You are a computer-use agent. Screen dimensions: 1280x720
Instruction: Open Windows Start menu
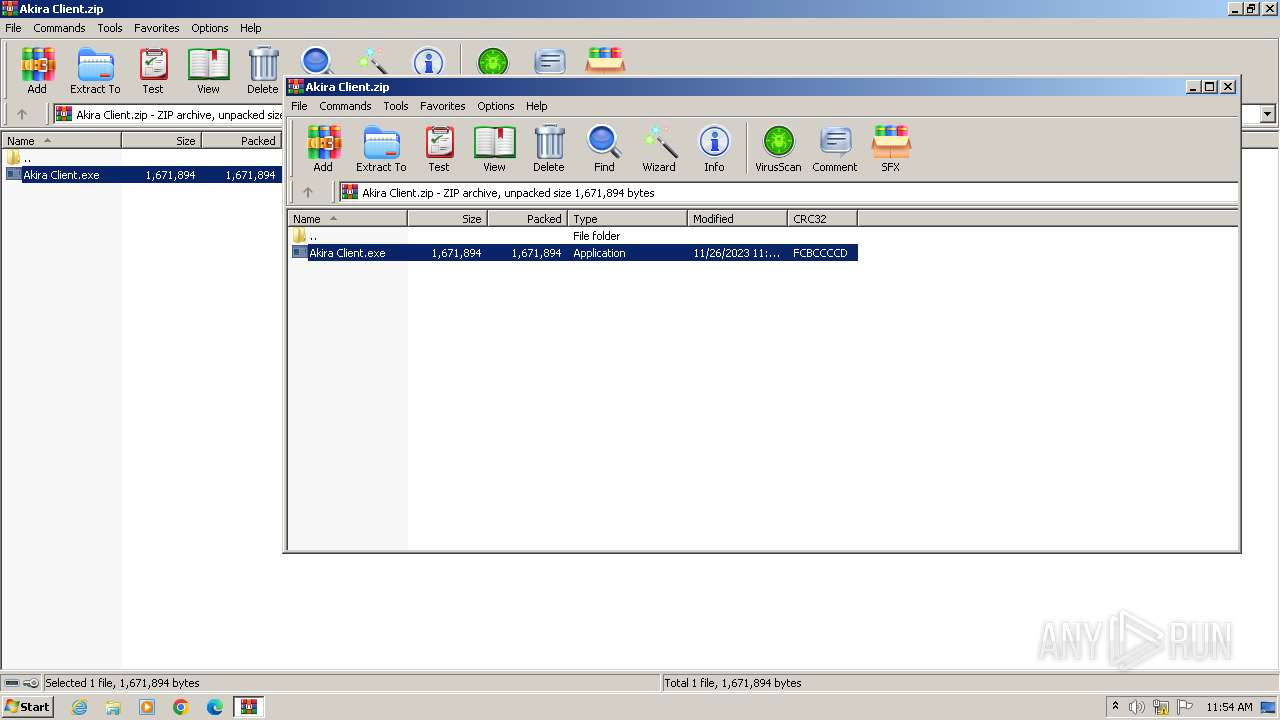[27, 706]
